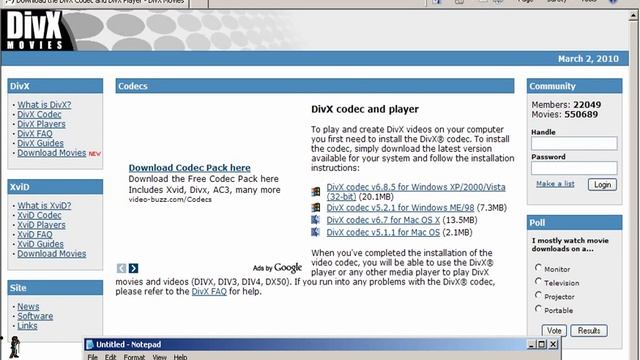Viewport: 640px width, 360px height.
Task: Open the Notepad File menu
Action: [93, 357]
